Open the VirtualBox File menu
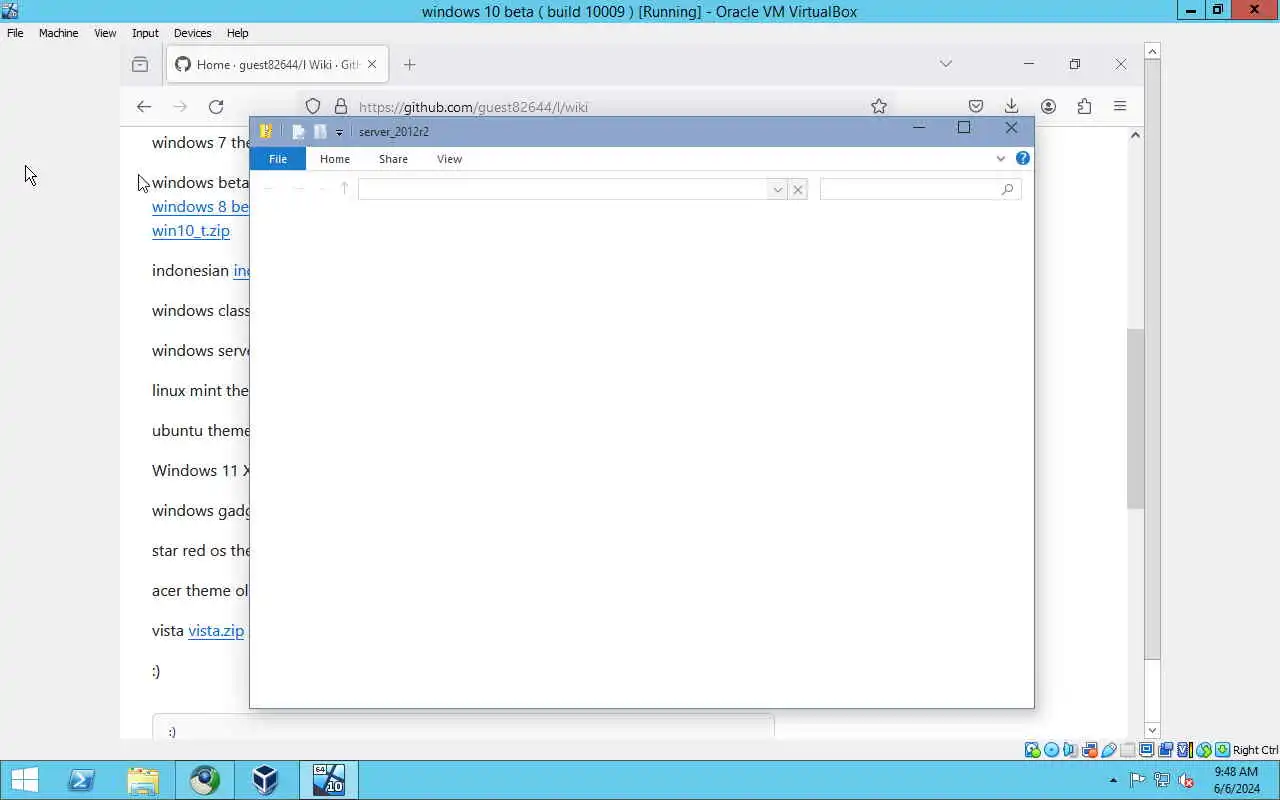The width and height of the screenshot is (1280, 800). tap(15, 33)
